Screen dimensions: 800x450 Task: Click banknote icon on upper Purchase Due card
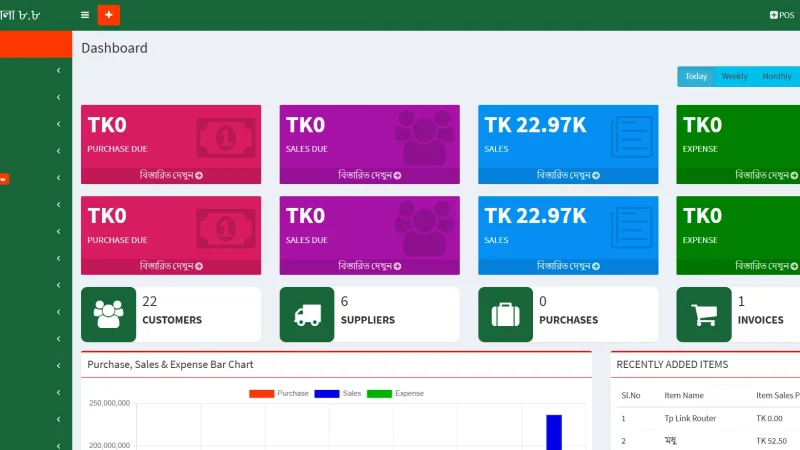[226, 138]
